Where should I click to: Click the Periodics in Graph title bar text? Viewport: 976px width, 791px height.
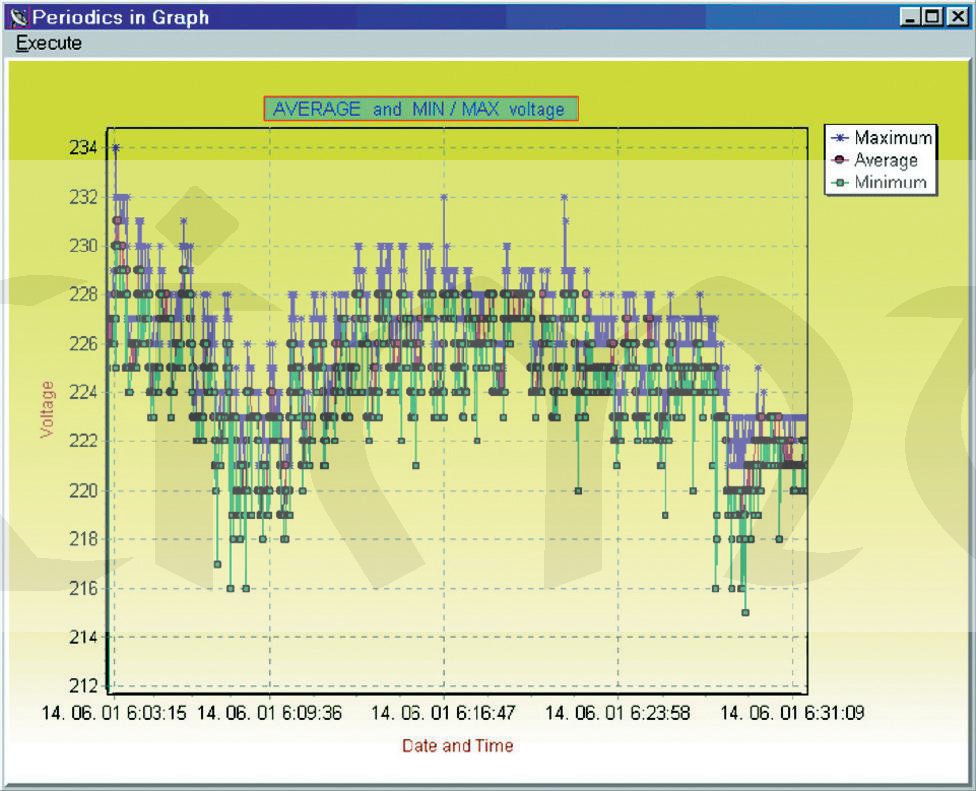(x=120, y=17)
